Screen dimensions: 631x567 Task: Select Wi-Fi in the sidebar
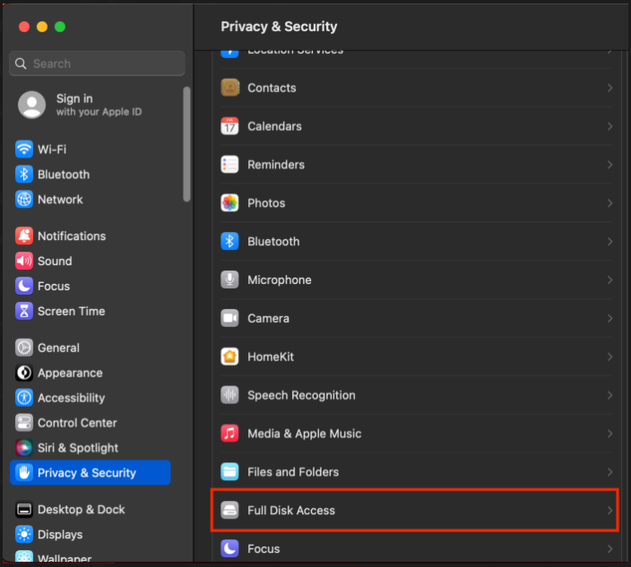[51, 149]
